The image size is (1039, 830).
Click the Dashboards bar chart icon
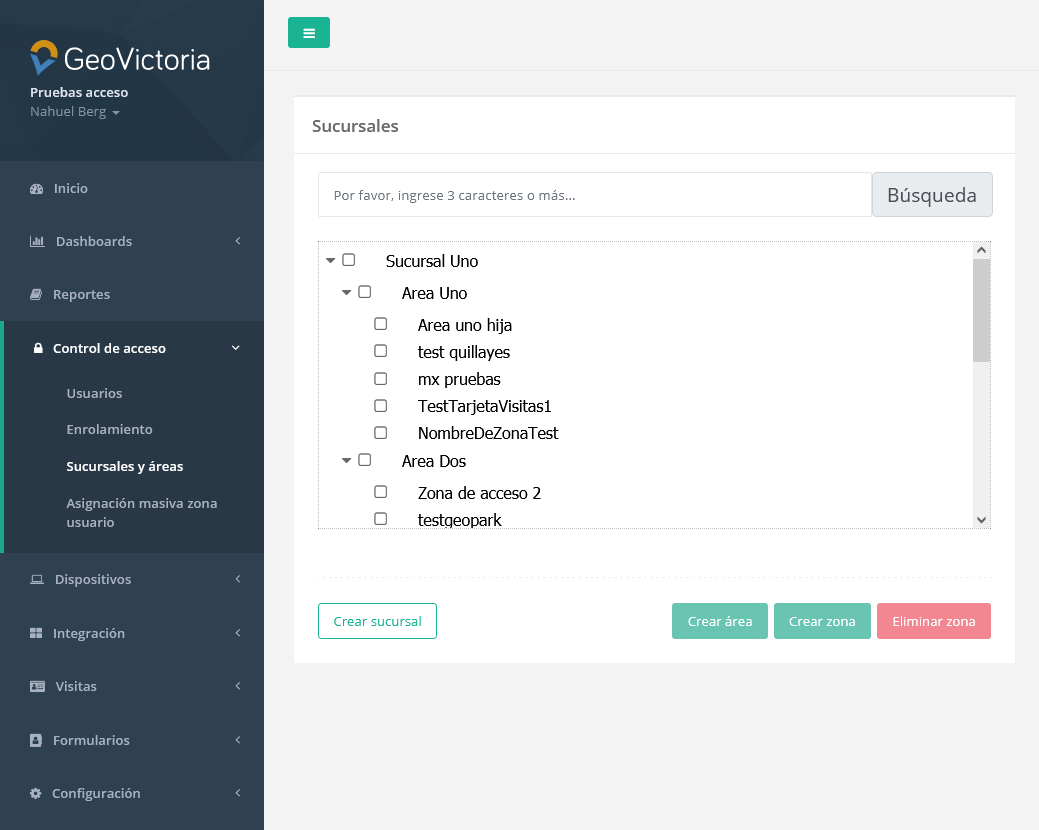click(37, 242)
